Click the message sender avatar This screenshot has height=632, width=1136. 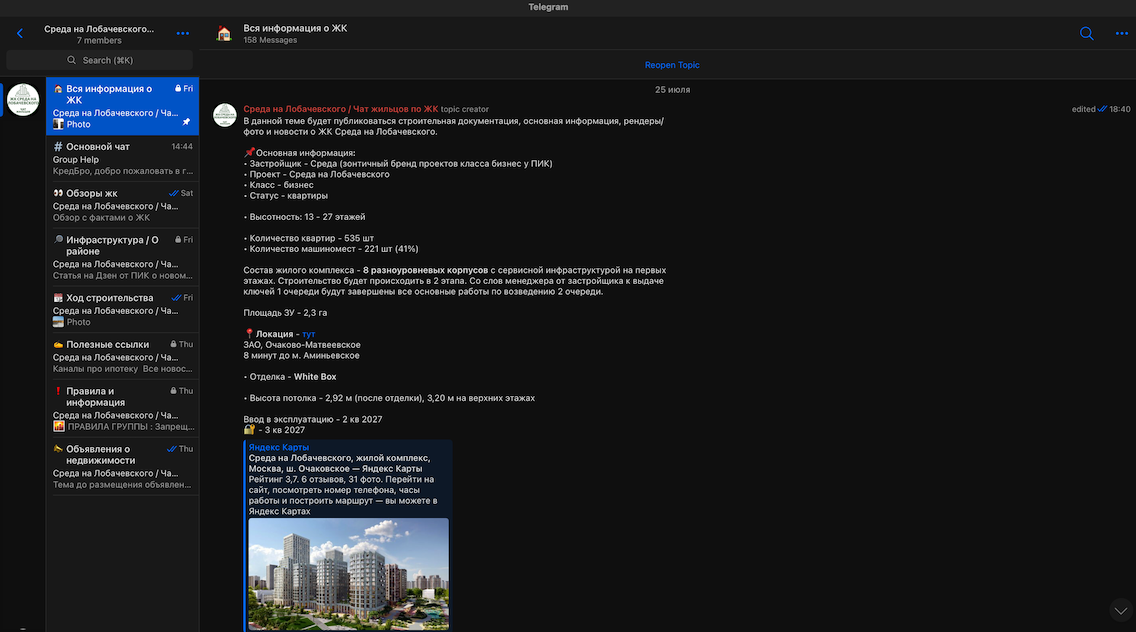(225, 115)
